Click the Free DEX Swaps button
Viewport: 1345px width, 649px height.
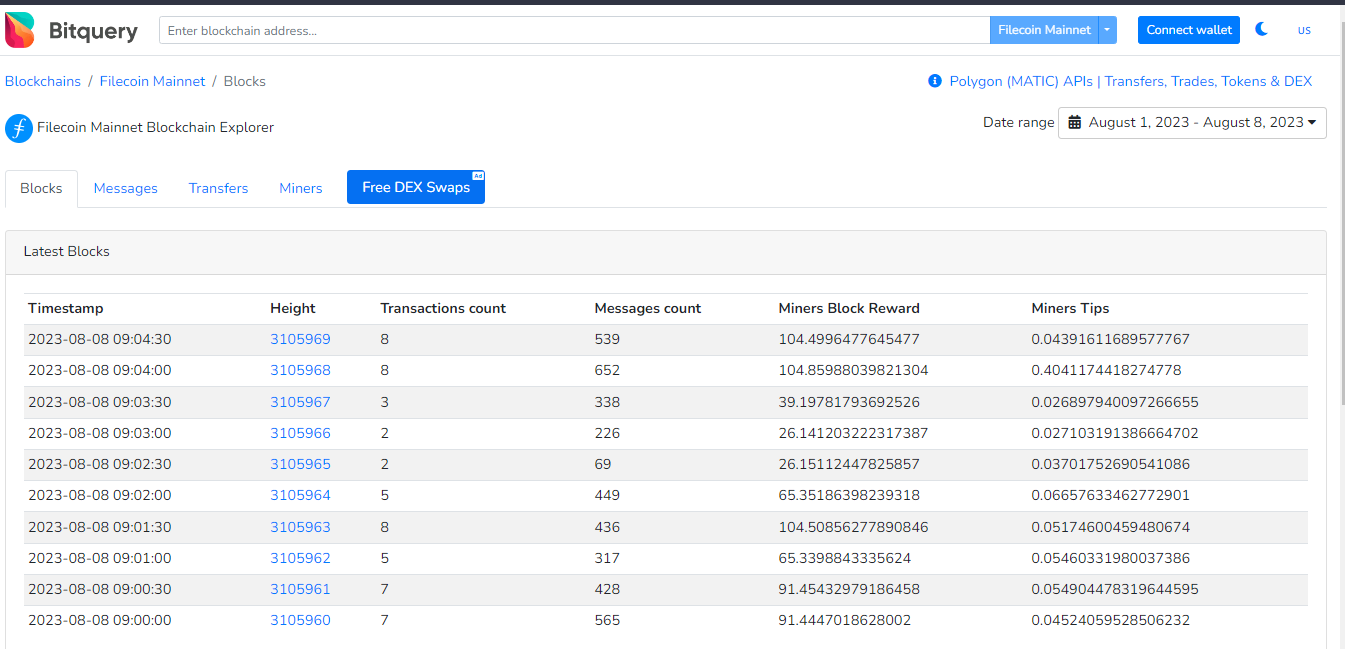(x=416, y=187)
